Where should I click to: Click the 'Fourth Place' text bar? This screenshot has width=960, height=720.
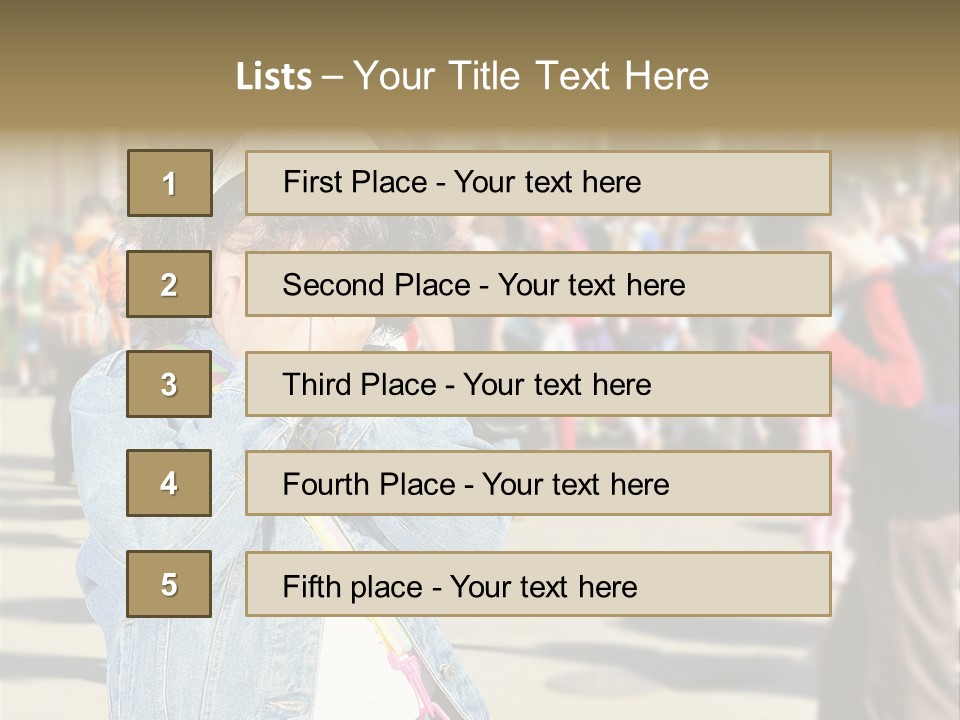pyautogui.click(x=538, y=484)
